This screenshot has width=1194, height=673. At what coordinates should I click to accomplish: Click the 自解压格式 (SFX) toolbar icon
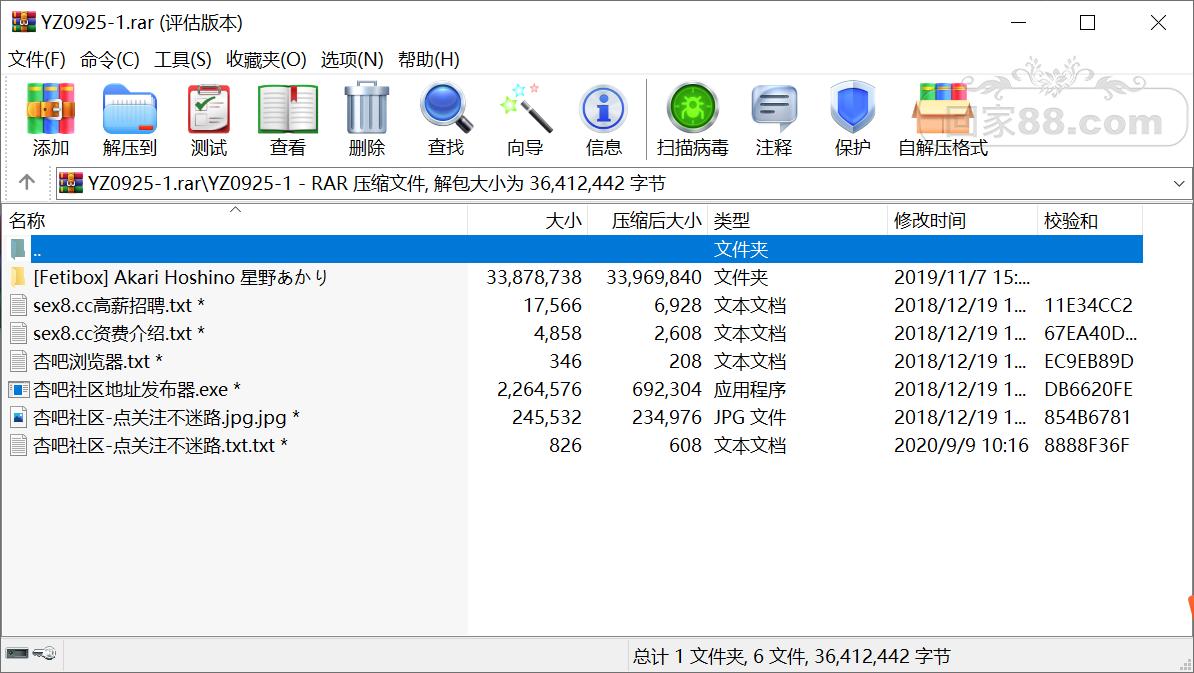pyautogui.click(x=943, y=109)
